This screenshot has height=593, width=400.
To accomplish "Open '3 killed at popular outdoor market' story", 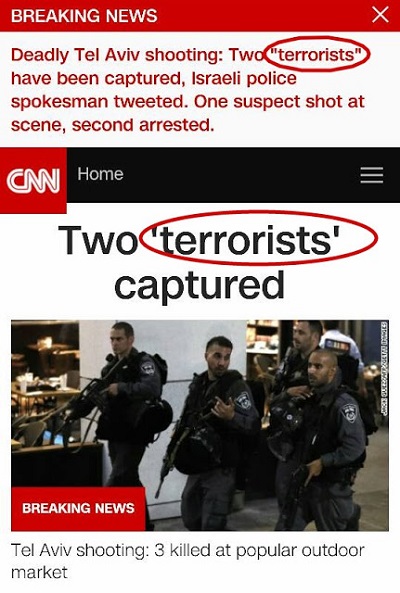I will pyautogui.click(x=188, y=561).
